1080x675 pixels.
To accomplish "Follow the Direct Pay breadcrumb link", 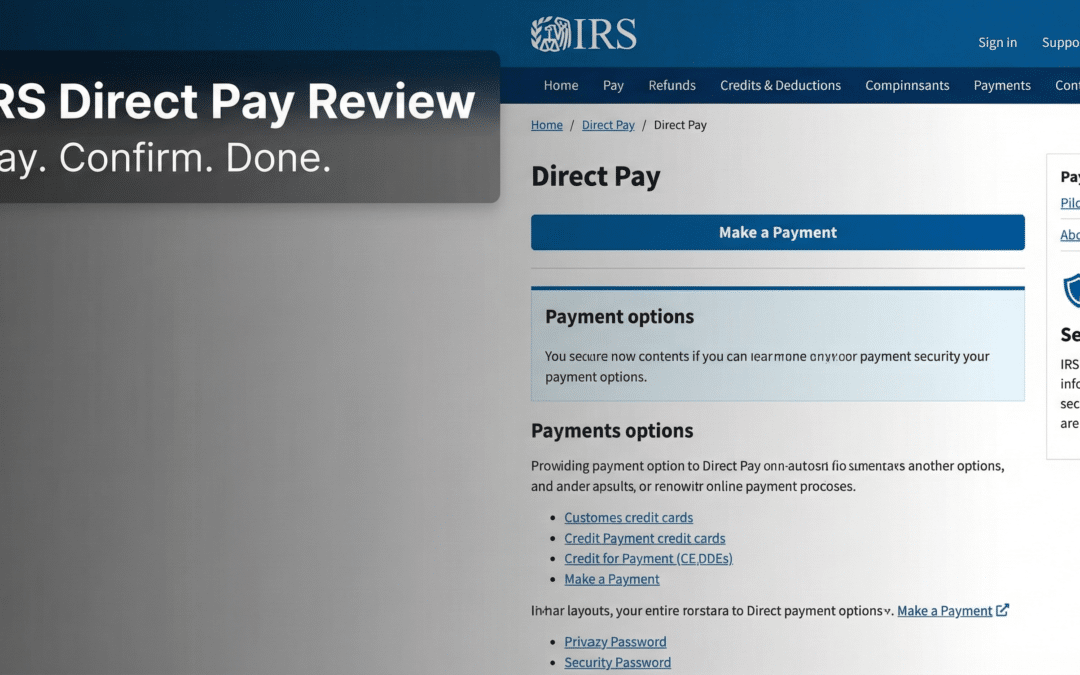I will coord(608,125).
